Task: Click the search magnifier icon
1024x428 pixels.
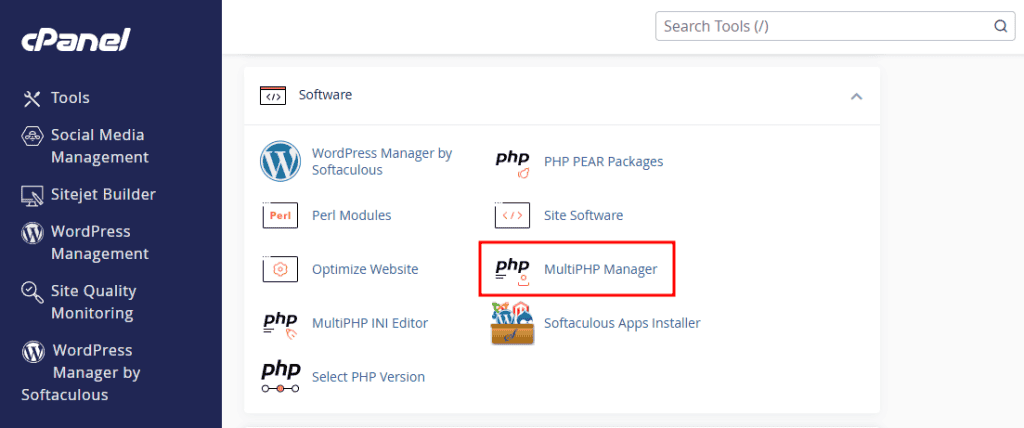Action: click(x=1000, y=26)
